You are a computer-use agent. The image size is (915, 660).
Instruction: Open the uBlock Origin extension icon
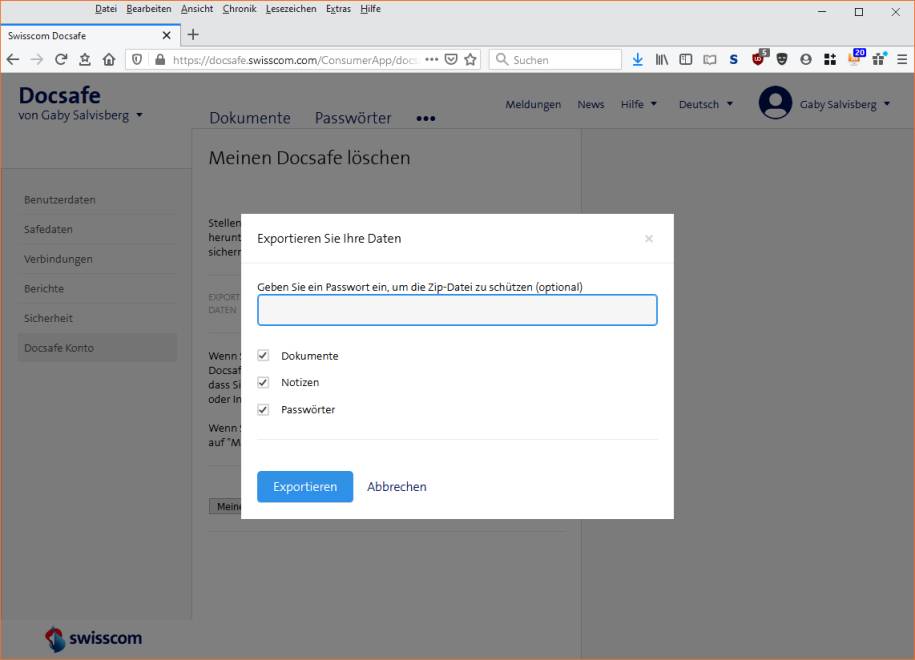pos(759,58)
